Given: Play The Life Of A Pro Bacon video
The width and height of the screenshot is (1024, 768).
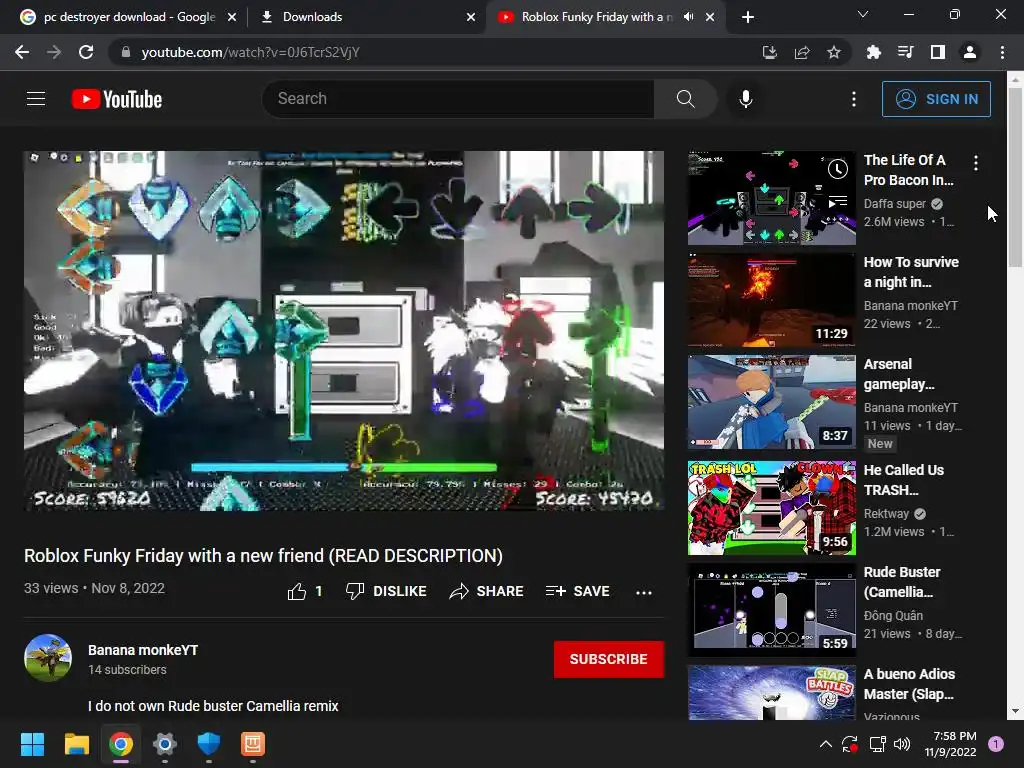Looking at the screenshot, I should point(771,199).
